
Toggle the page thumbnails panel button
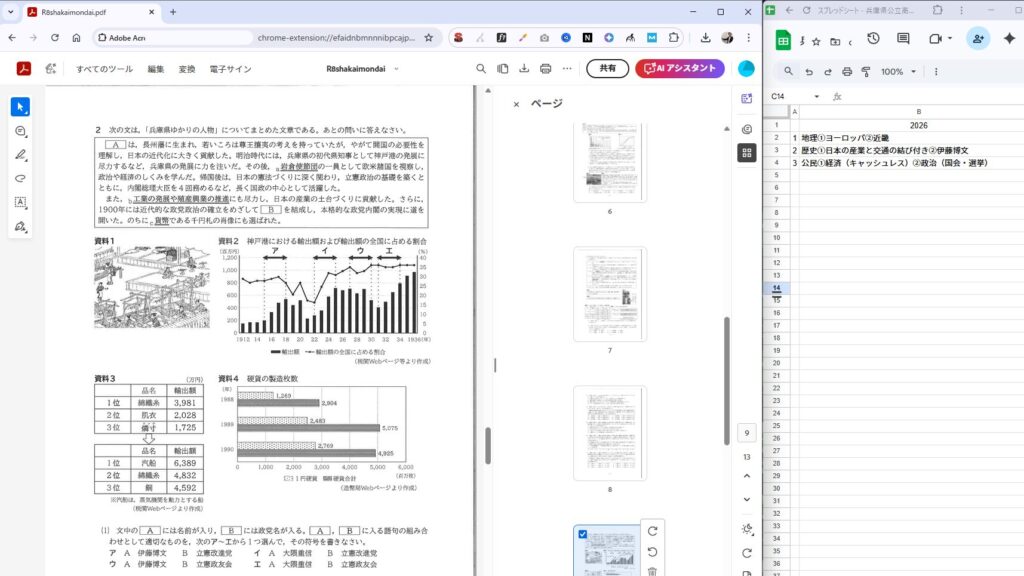coord(746,153)
